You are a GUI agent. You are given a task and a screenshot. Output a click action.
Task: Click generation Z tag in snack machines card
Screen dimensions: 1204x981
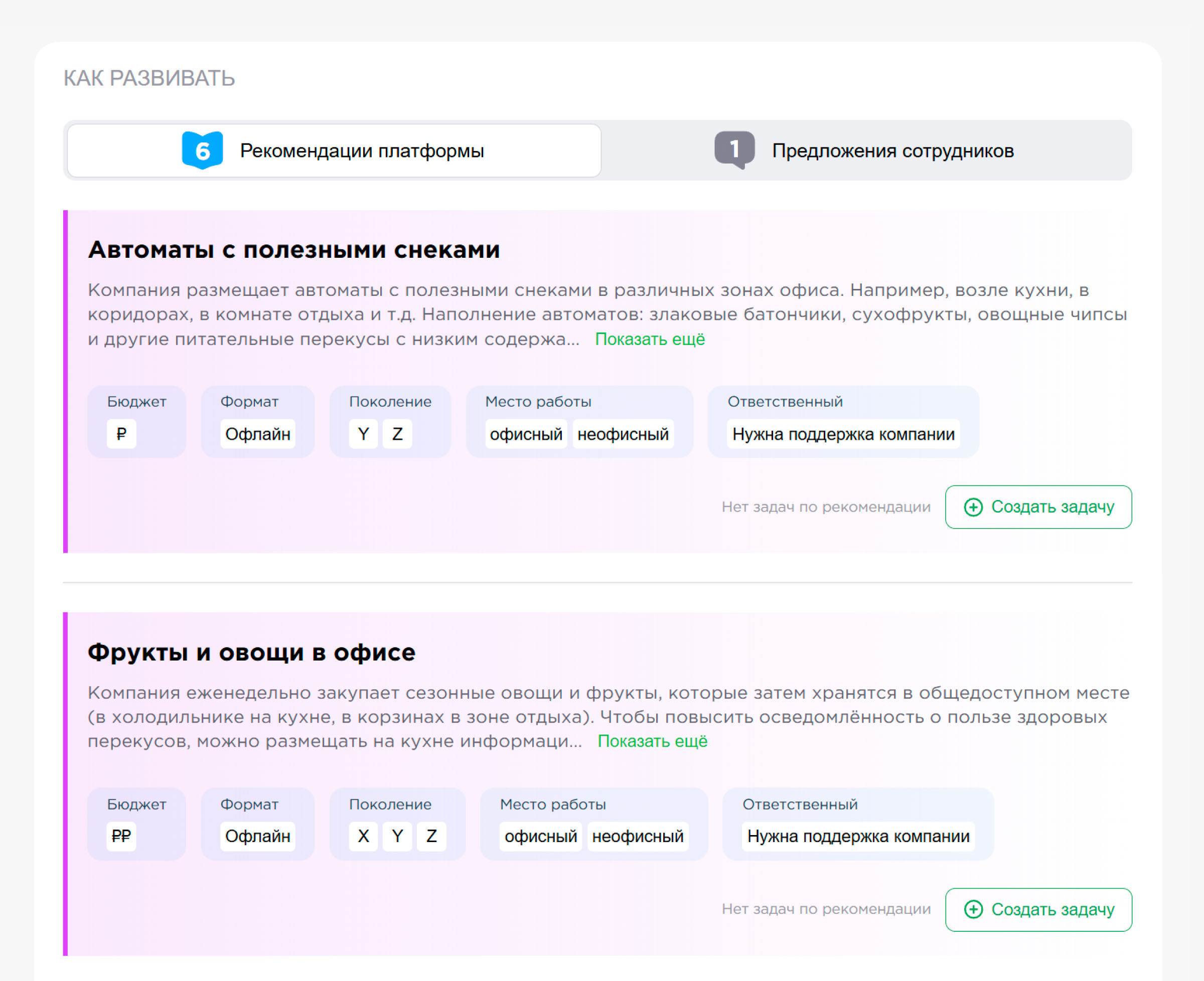coord(397,434)
